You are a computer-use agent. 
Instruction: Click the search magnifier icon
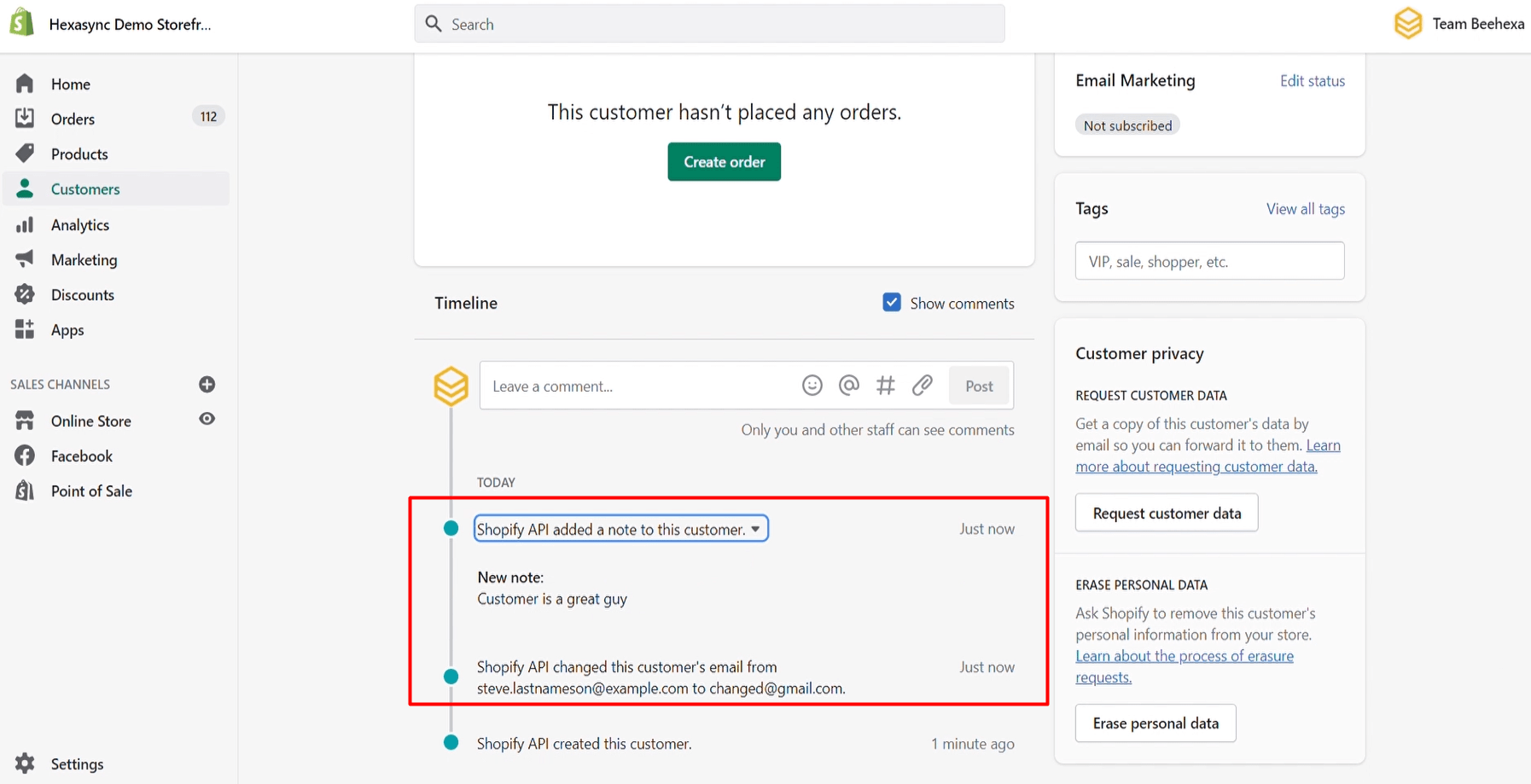pyautogui.click(x=434, y=24)
